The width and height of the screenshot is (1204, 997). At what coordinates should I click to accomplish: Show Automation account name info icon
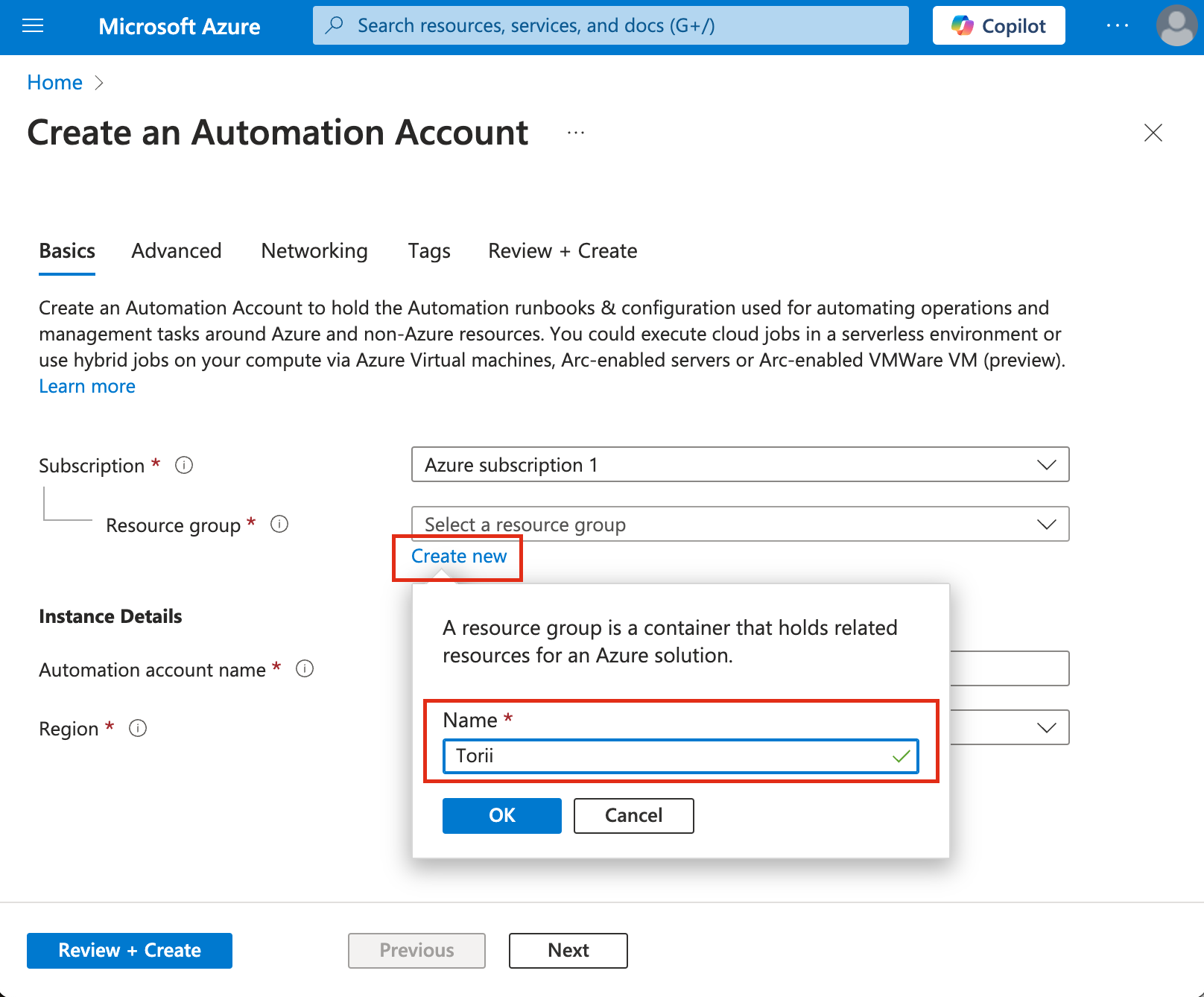[305, 668]
